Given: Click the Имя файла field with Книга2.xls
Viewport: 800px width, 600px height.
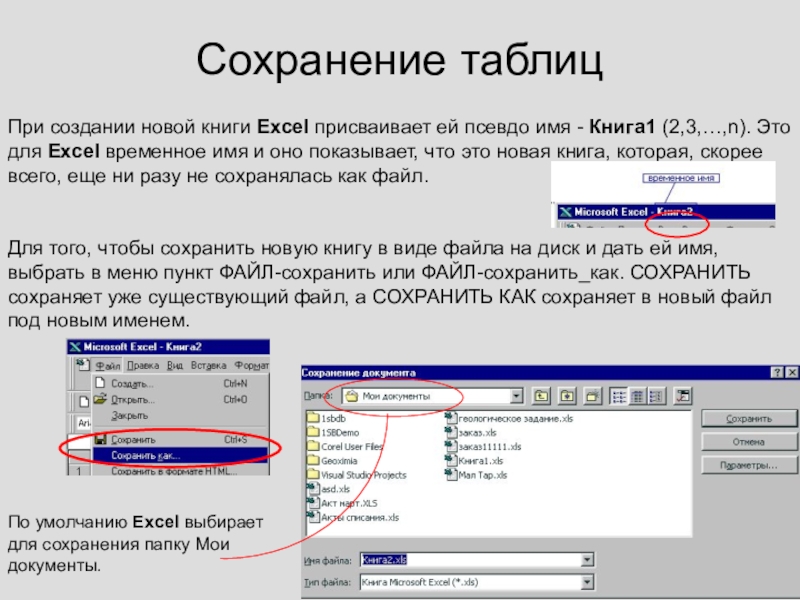Looking at the screenshot, I should (477, 560).
